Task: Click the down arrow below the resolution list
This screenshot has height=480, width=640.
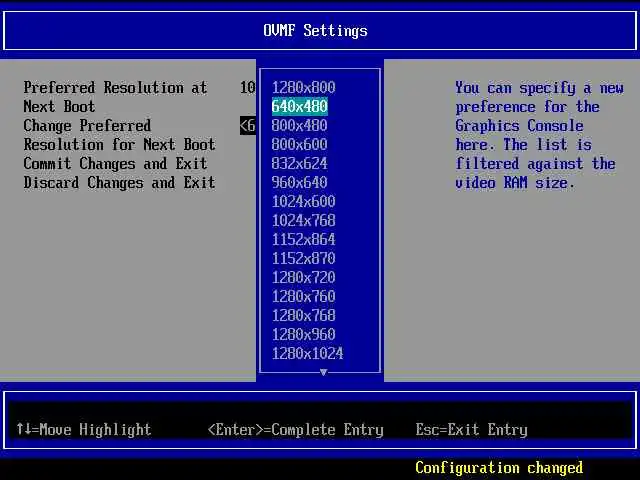Action: (x=323, y=372)
